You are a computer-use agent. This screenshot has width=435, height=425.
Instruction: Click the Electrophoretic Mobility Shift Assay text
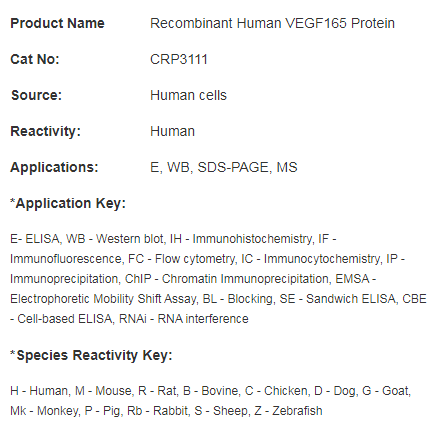point(103,299)
